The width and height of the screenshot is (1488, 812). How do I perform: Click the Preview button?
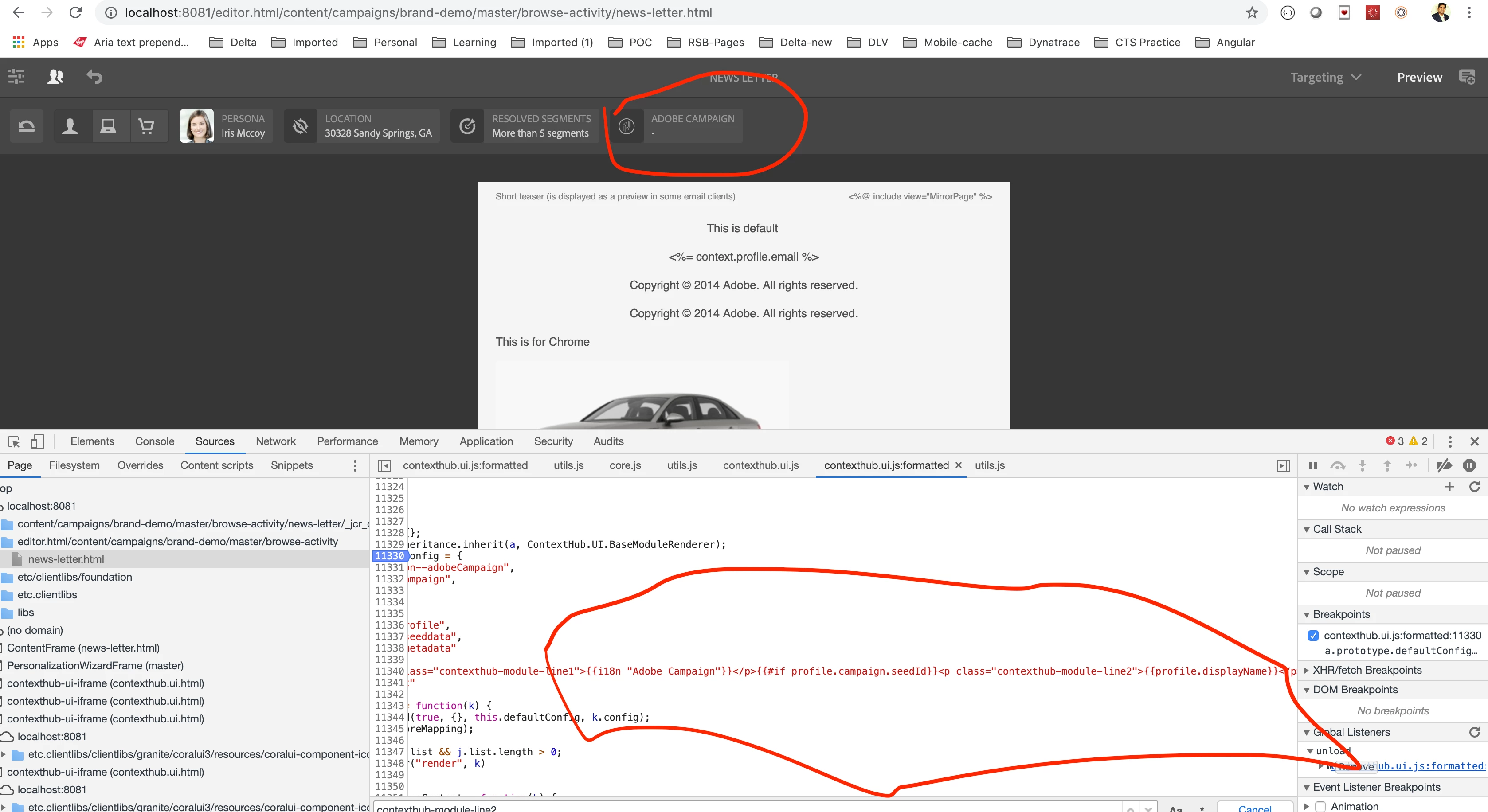tap(1419, 78)
